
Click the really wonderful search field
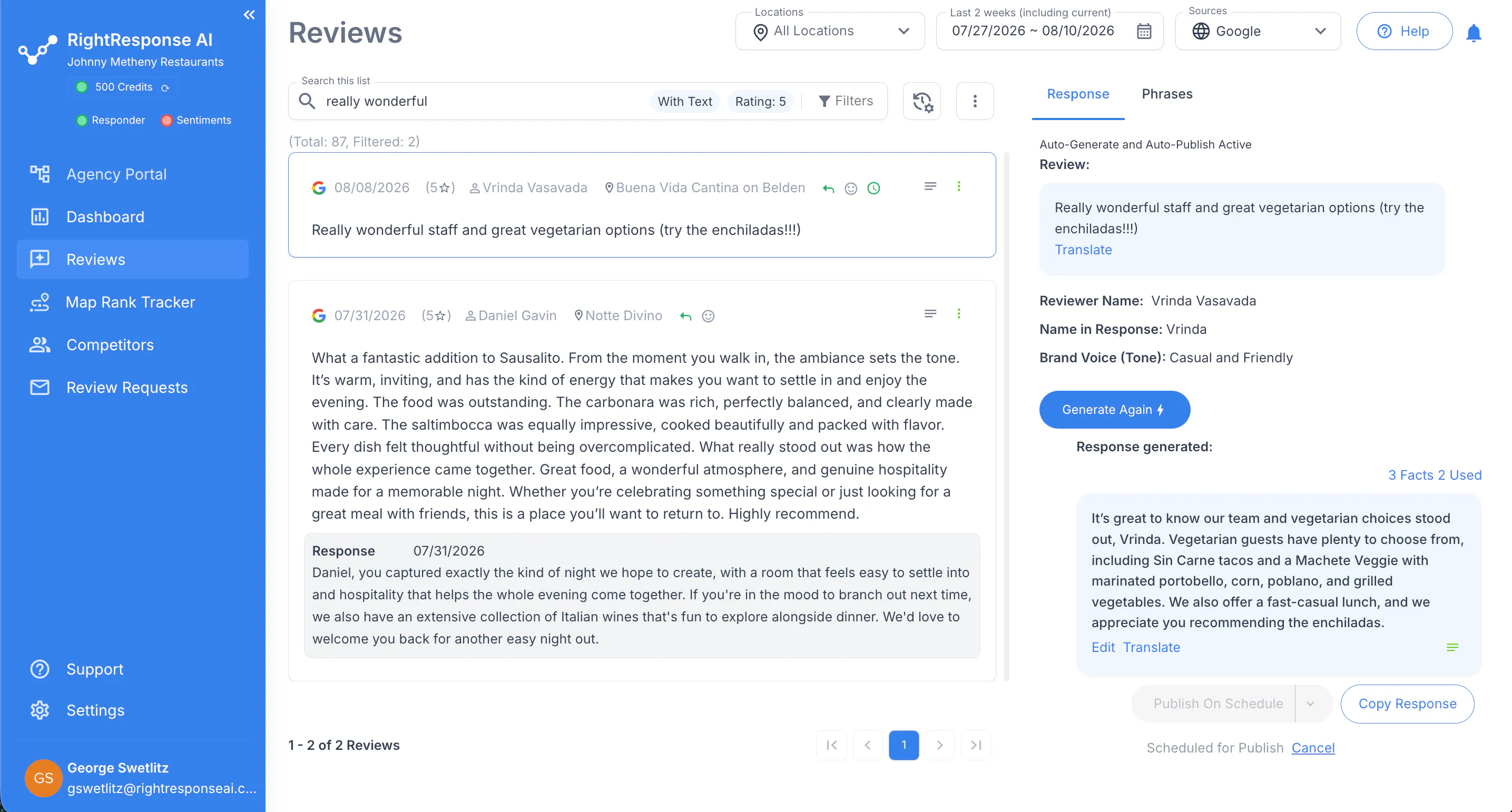[x=482, y=102]
